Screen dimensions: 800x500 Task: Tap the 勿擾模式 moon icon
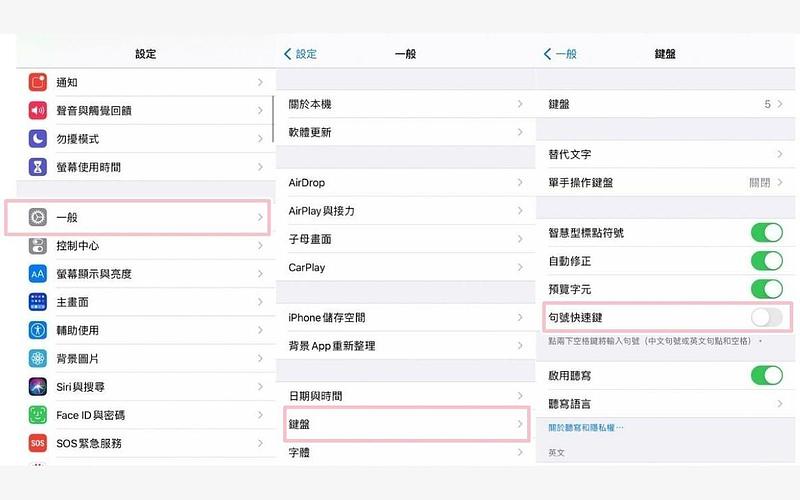point(38,138)
